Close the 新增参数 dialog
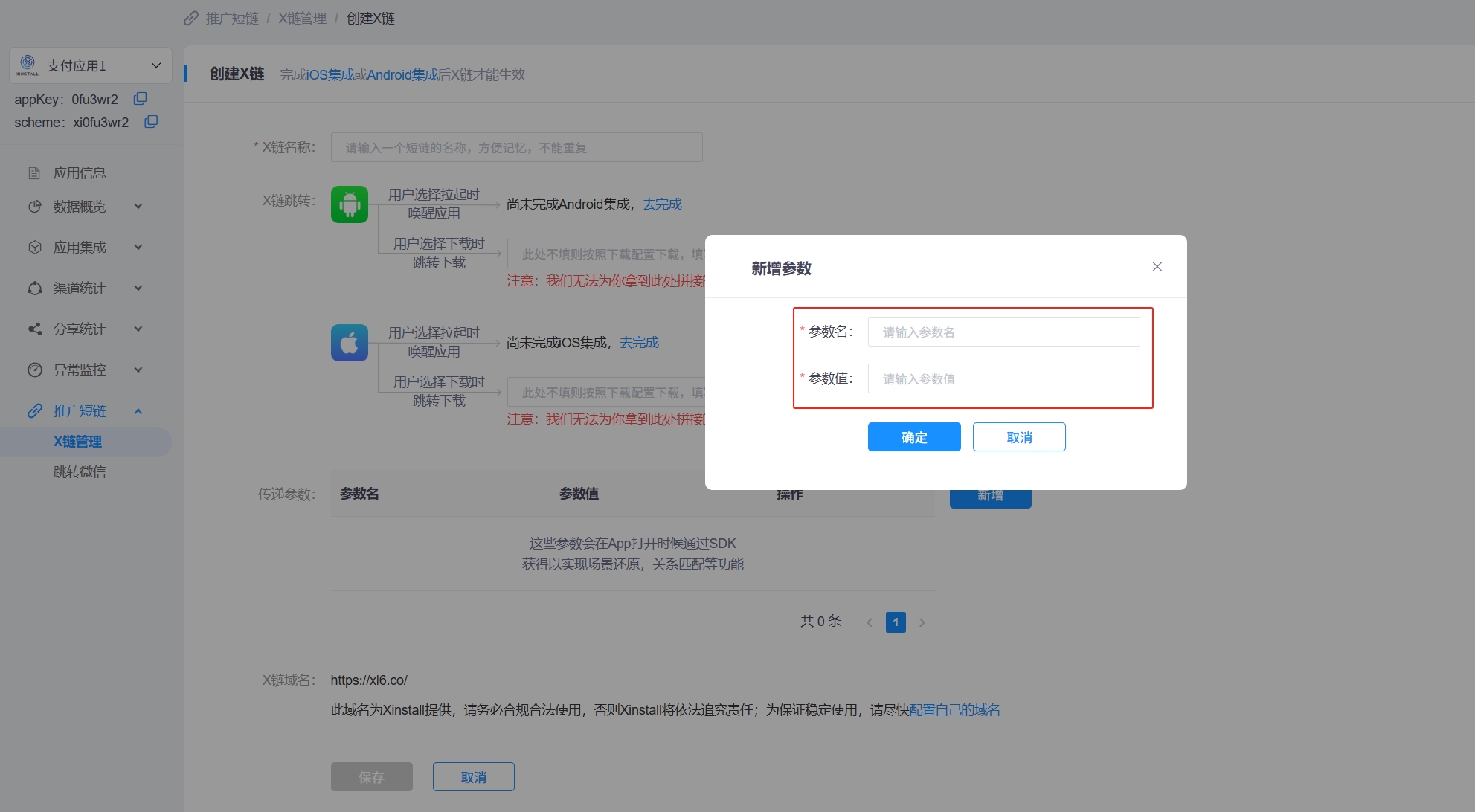 tap(1157, 267)
